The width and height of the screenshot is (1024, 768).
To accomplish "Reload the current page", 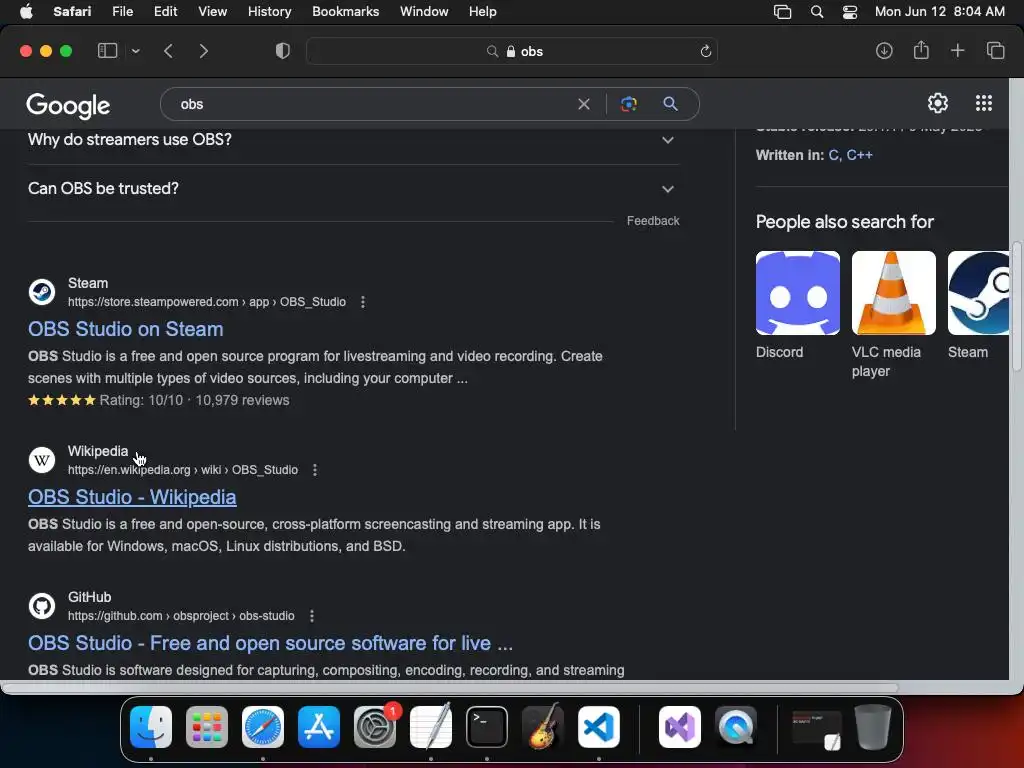I will 705,51.
